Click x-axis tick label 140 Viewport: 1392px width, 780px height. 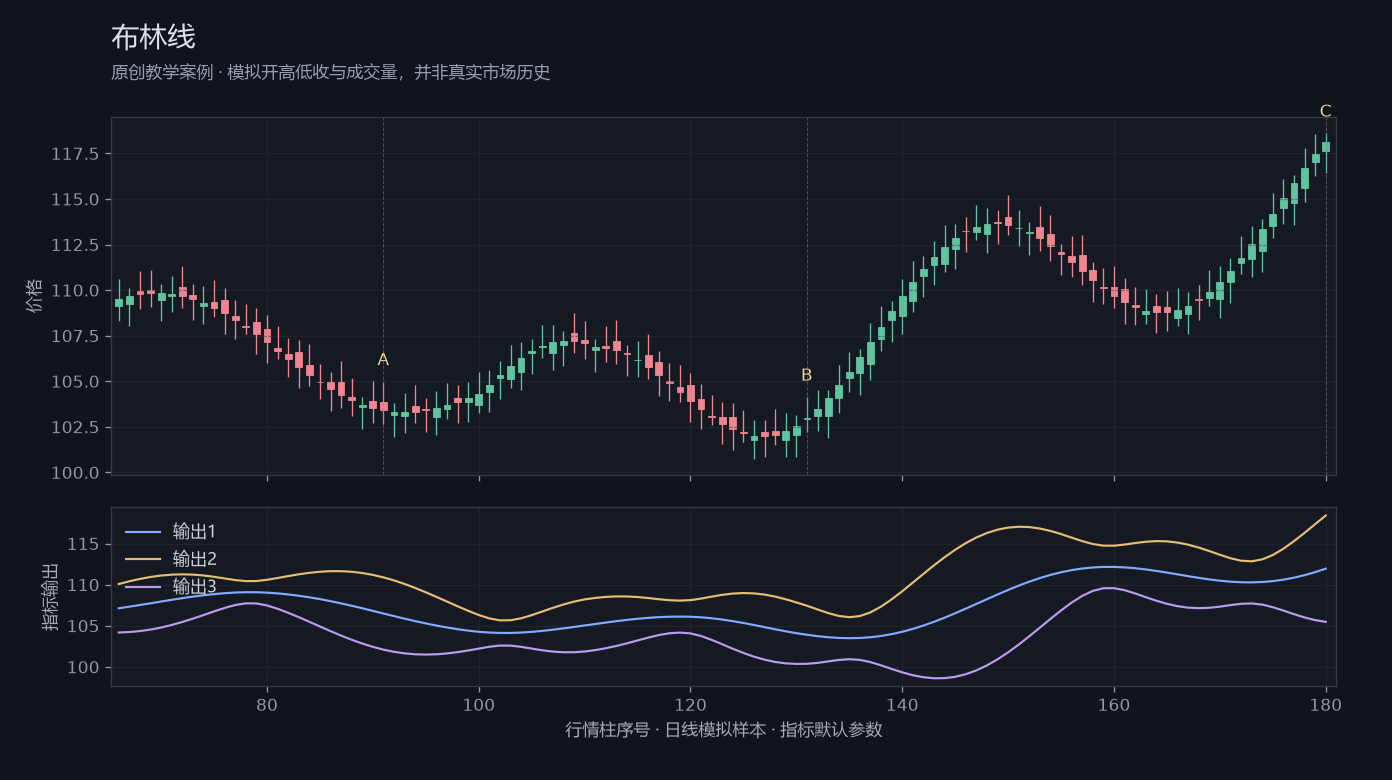coord(902,704)
